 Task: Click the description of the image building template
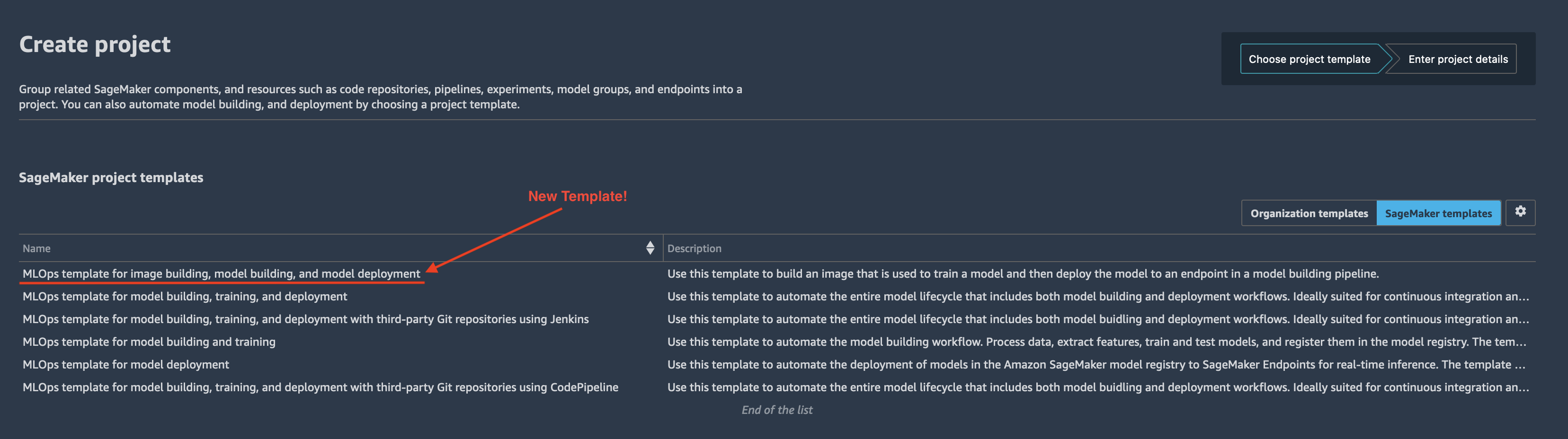(1023, 273)
